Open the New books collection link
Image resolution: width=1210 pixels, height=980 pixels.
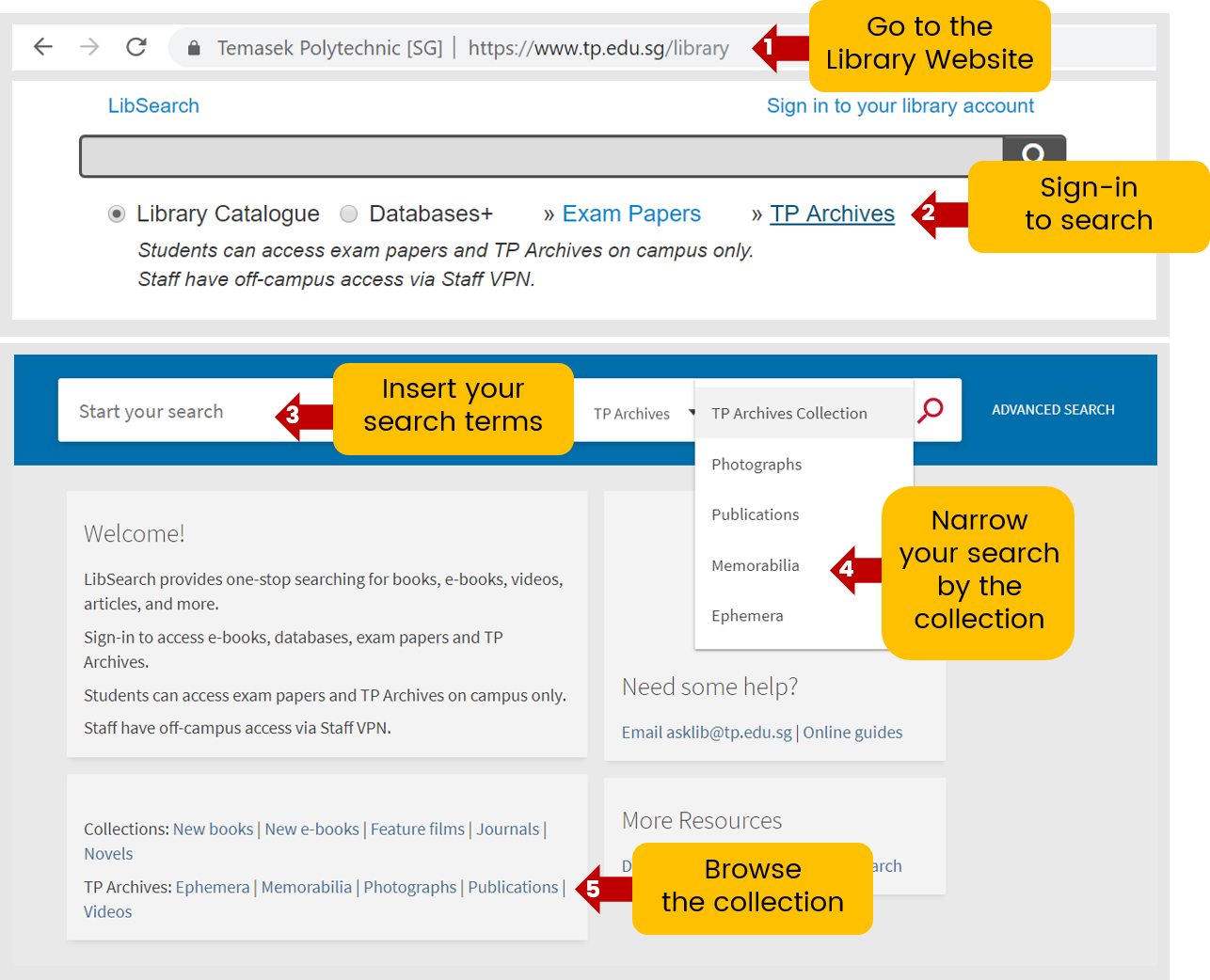coord(213,830)
